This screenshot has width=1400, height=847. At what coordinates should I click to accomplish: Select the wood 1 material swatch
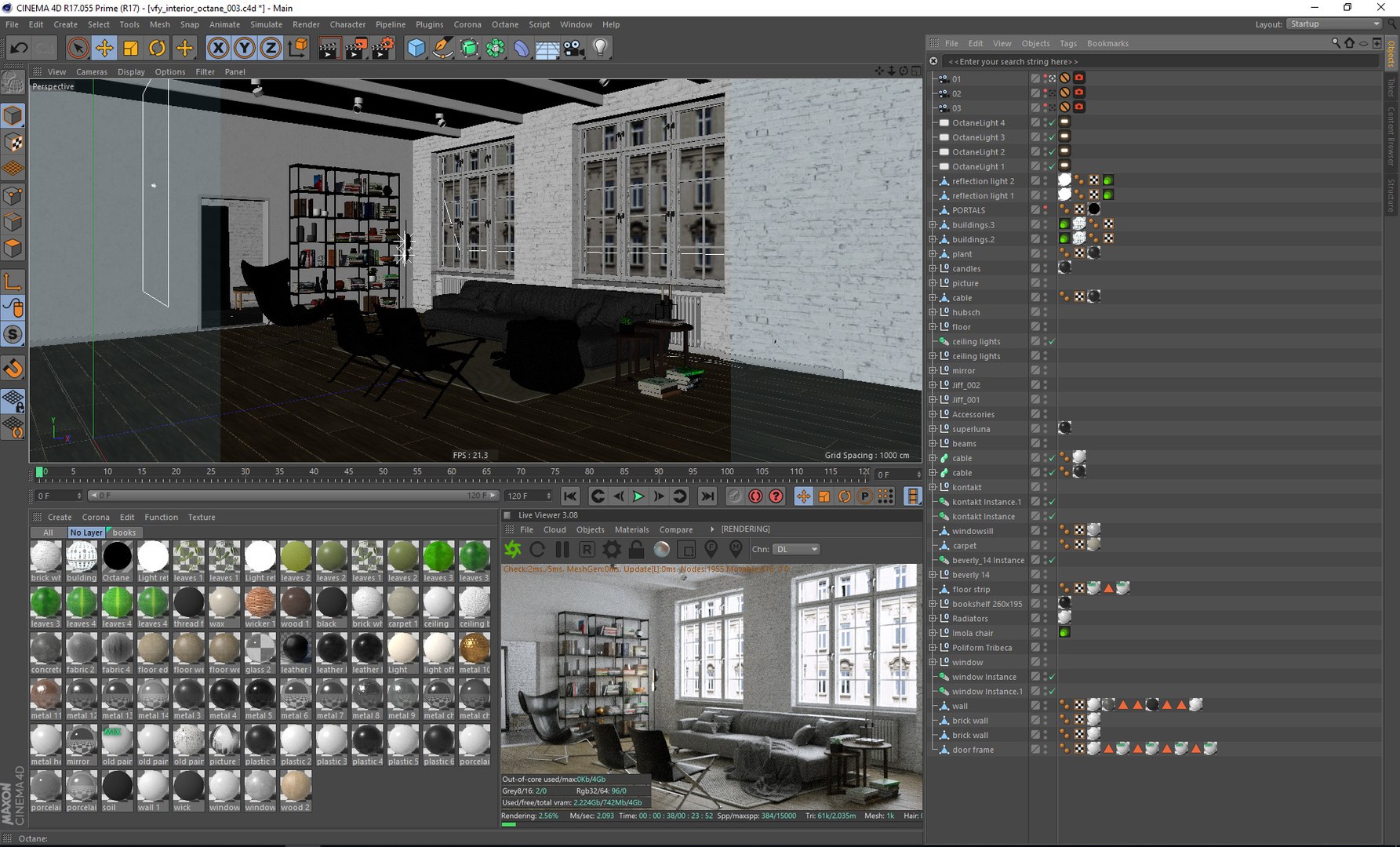[x=296, y=609]
